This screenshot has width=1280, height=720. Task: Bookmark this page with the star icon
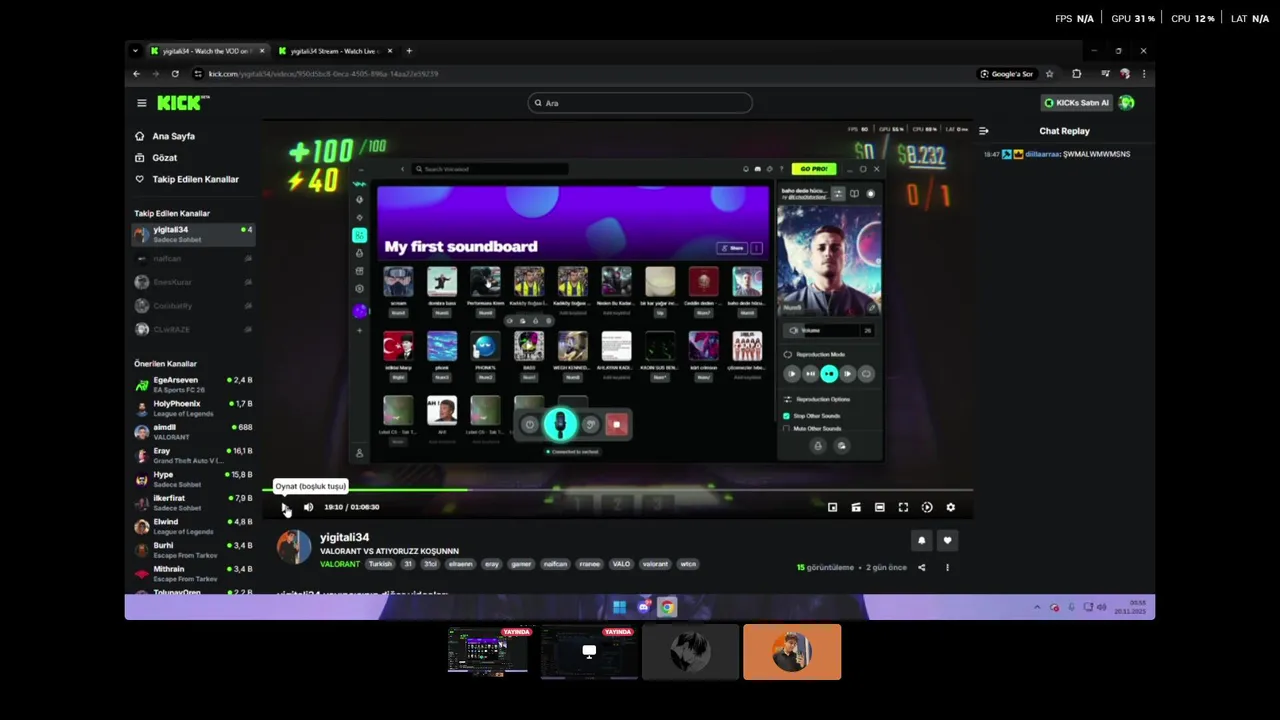(1049, 74)
